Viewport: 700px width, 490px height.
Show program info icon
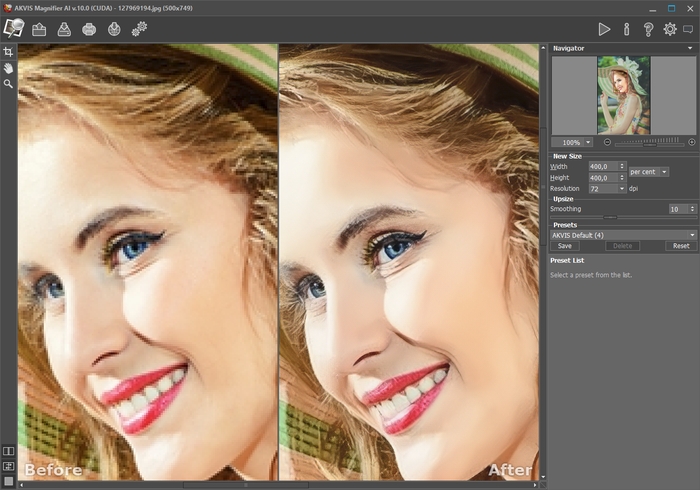626,29
